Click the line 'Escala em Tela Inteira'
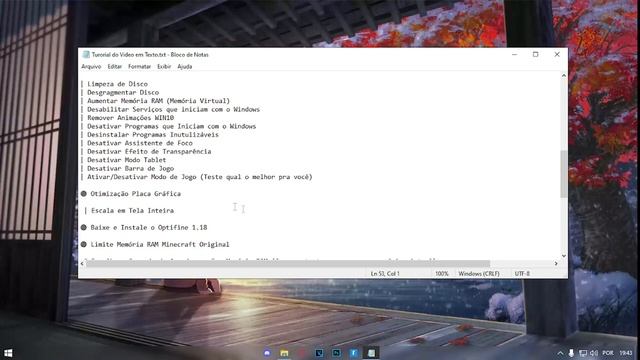Screen dimensions: 640x360 132,211
